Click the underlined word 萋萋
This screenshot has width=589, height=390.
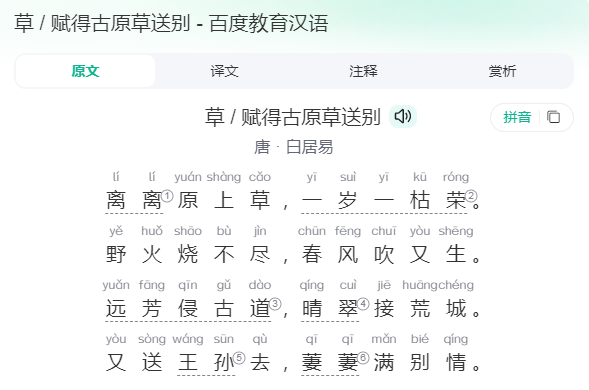coord(330,363)
